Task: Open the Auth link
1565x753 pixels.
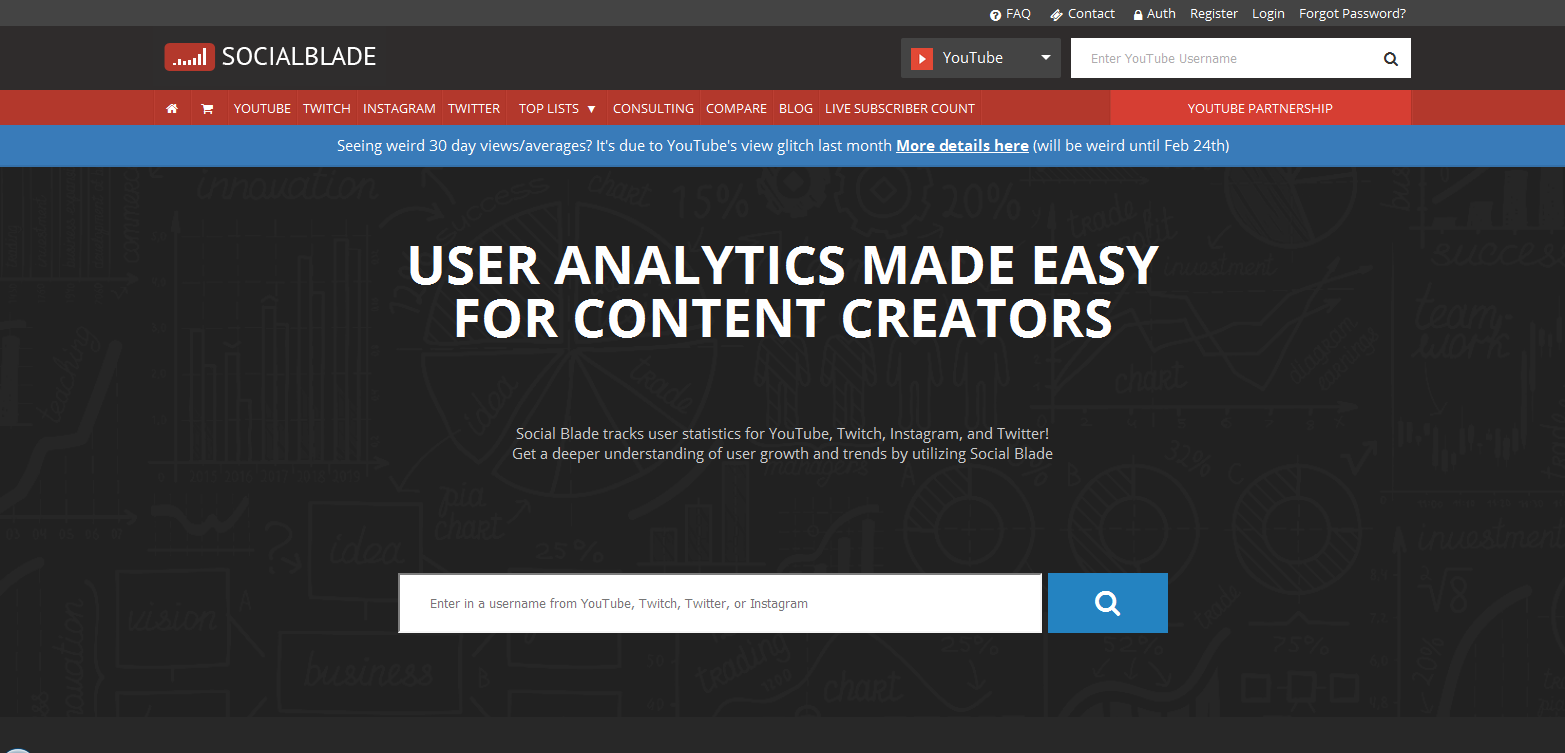Action: point(1161,14)
